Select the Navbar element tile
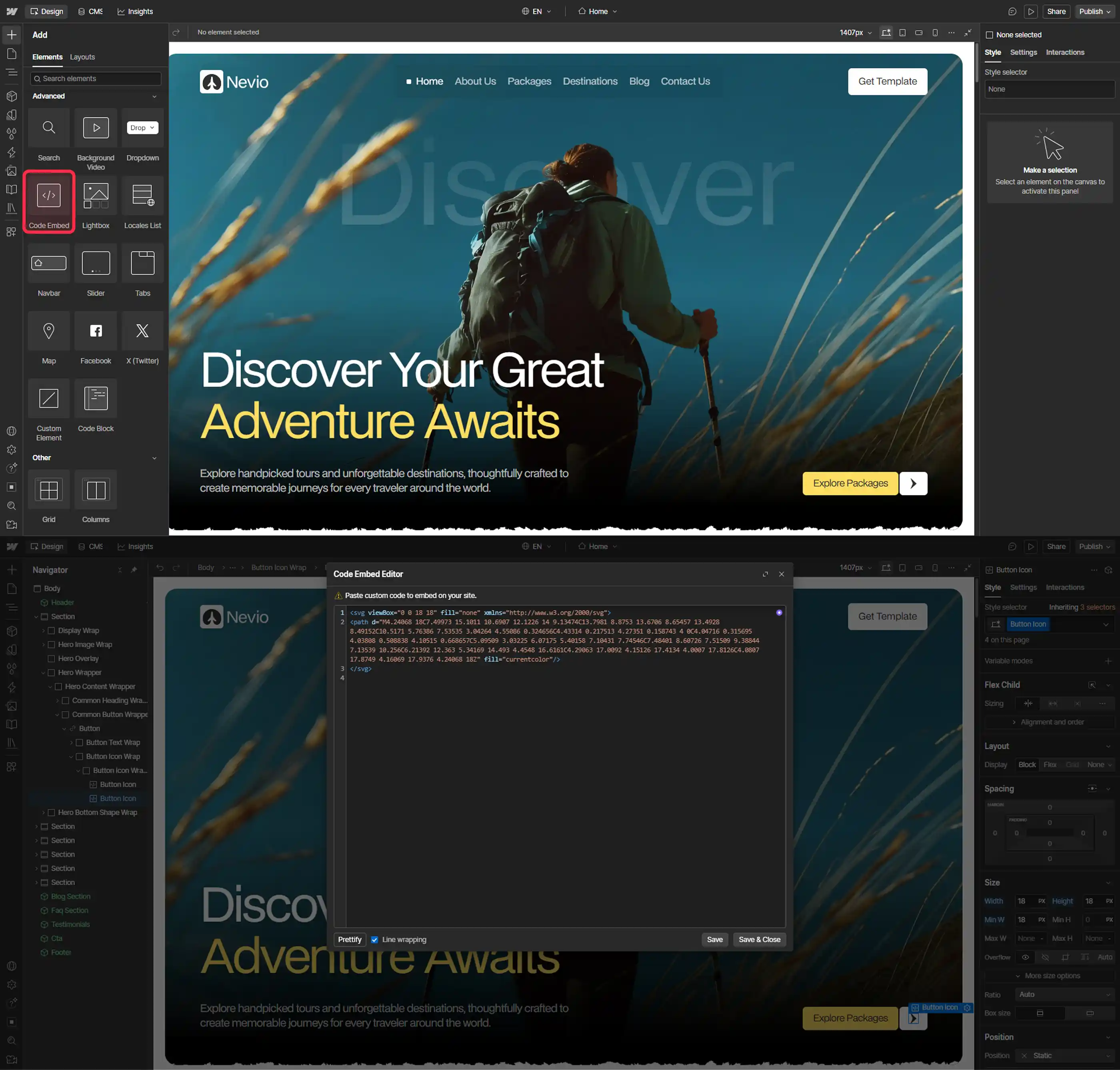Image resolution: width=1120 pixels, height=1070 pixels. tap(49, 270)
